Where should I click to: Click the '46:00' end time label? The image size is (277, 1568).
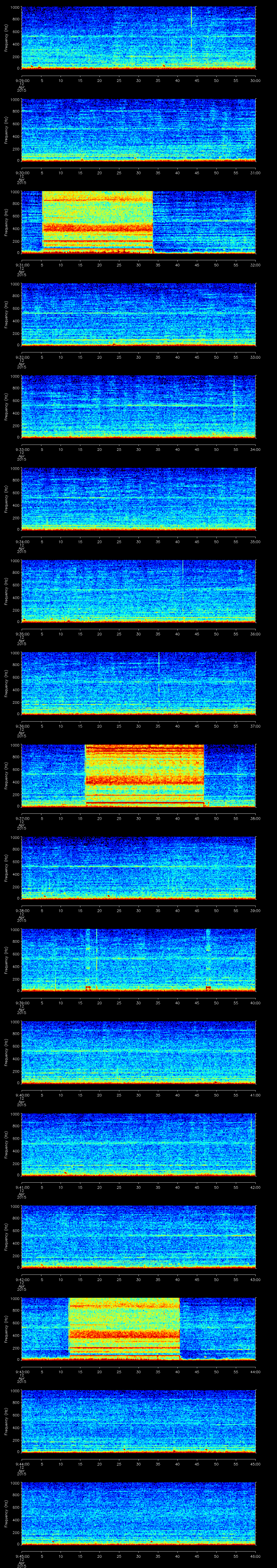[x=256, y=1556]
